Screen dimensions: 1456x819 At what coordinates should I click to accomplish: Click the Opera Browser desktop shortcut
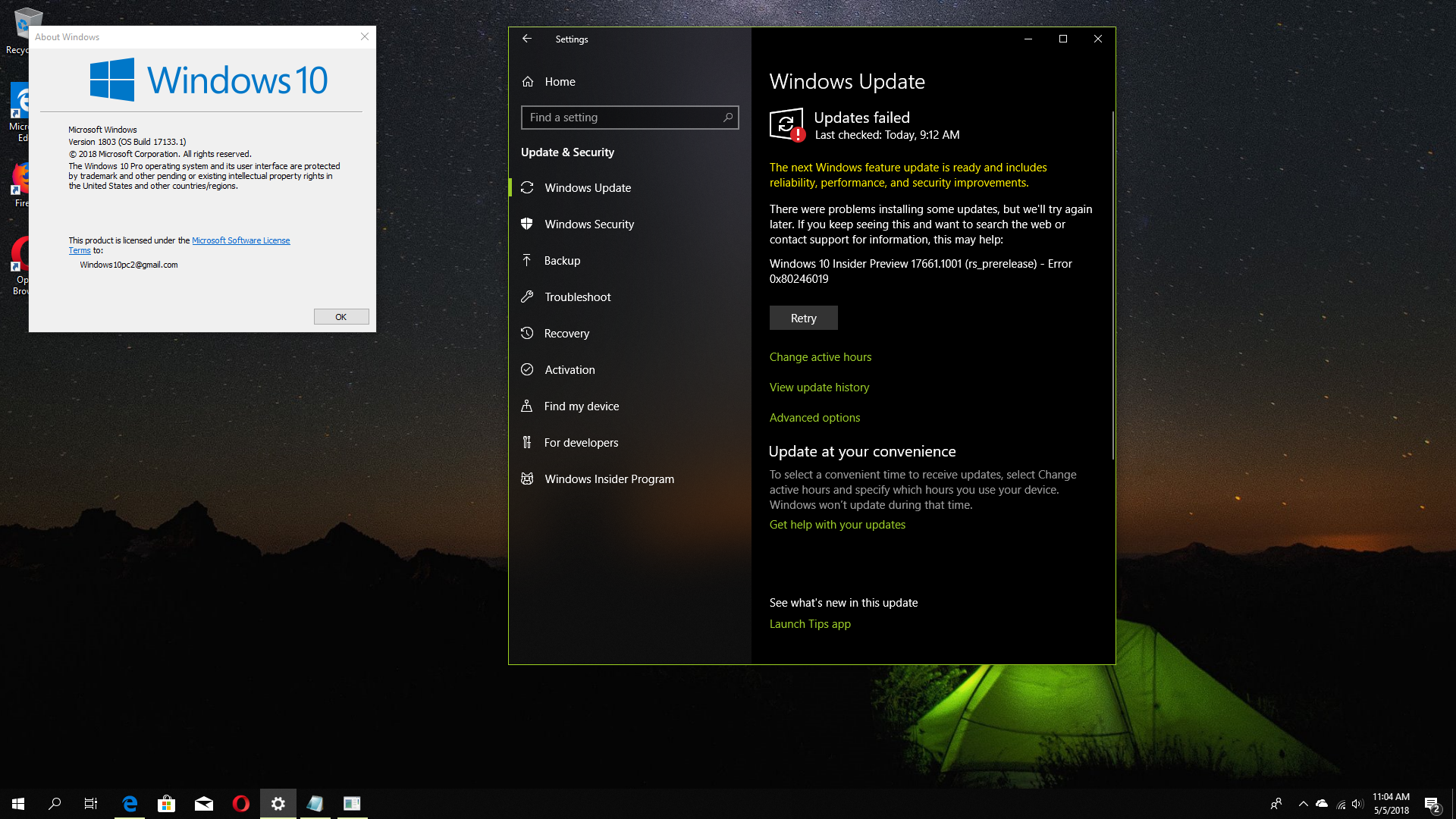[x=20, y=265]
